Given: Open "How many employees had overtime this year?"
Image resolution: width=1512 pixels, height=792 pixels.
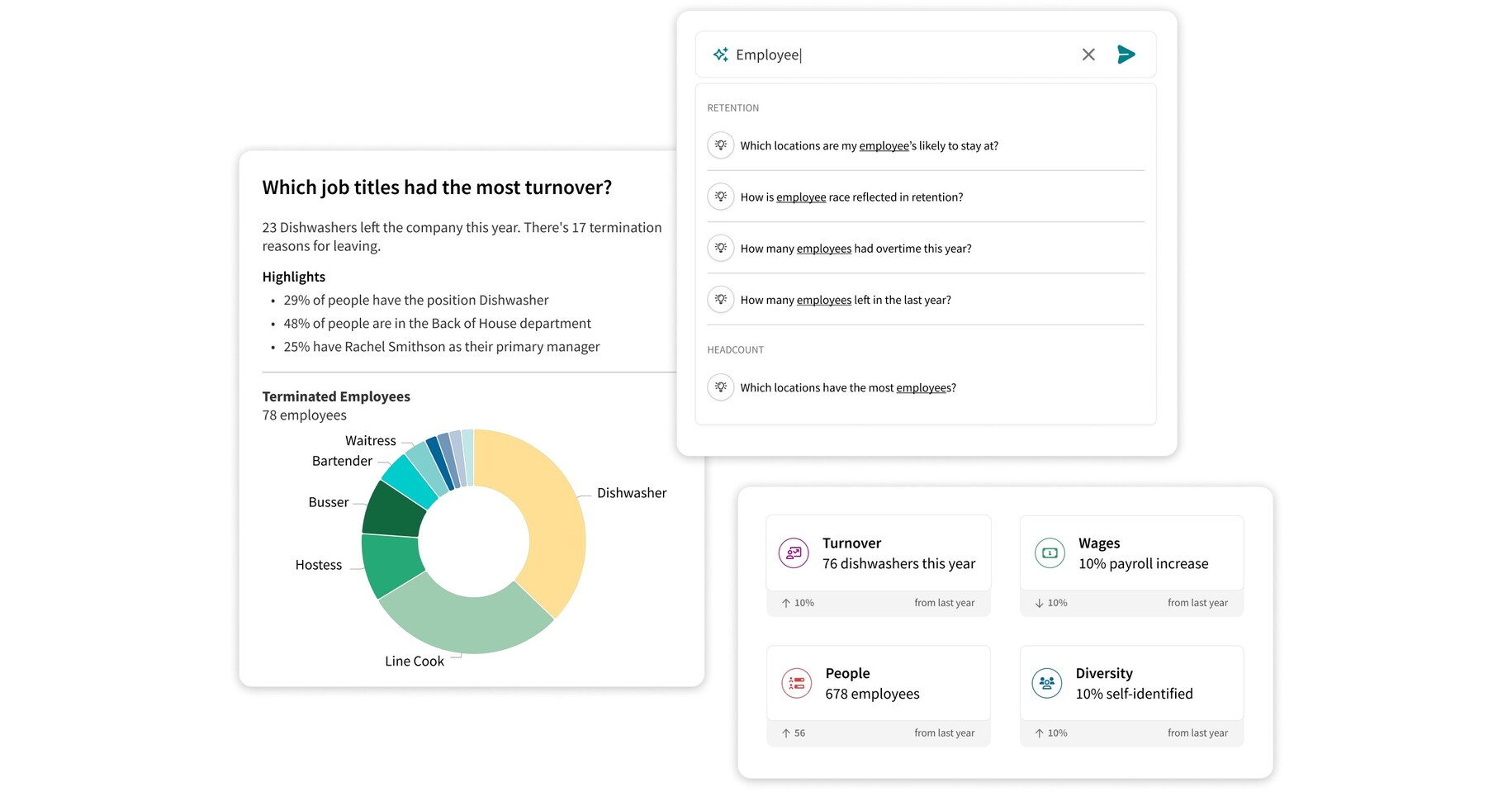Looking at the screenshot, I should point(856,248).
